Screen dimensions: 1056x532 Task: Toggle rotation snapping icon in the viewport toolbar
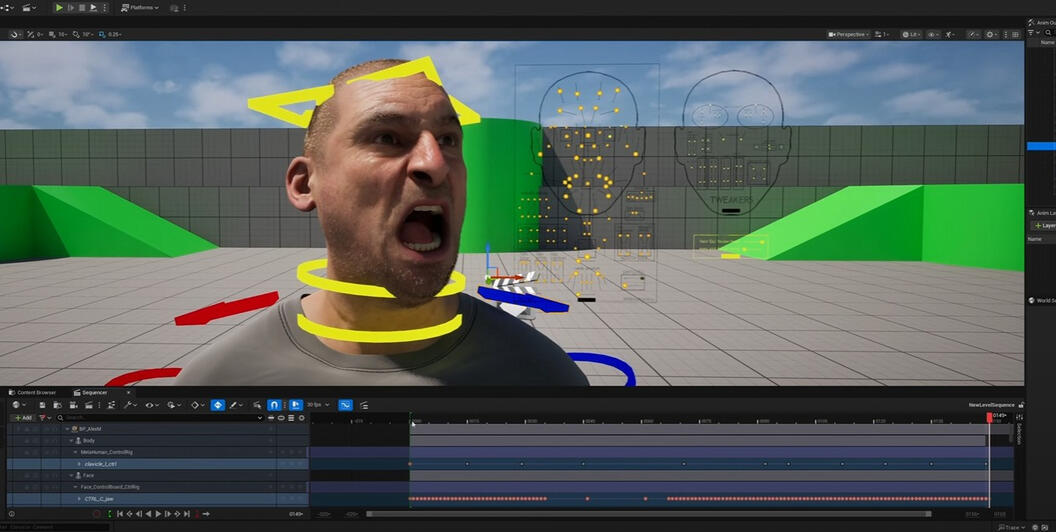click(75, 34)
